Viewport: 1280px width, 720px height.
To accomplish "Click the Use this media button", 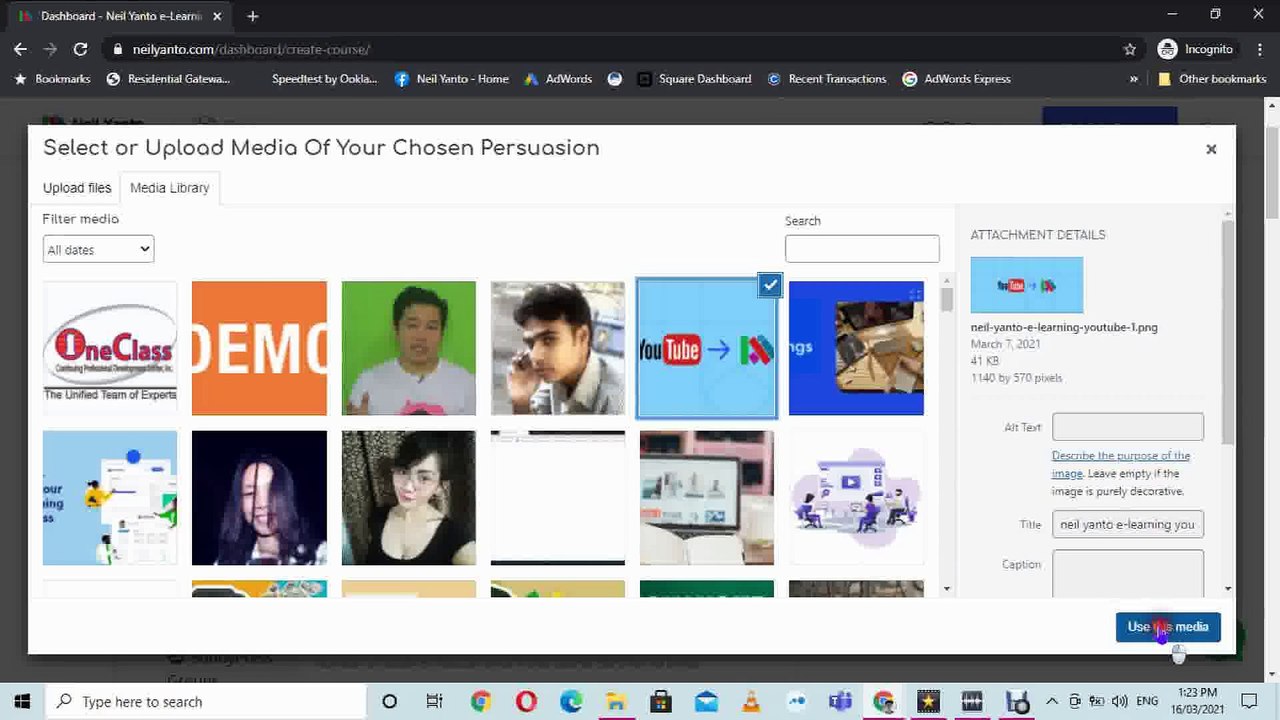I will pos(1168,627).
